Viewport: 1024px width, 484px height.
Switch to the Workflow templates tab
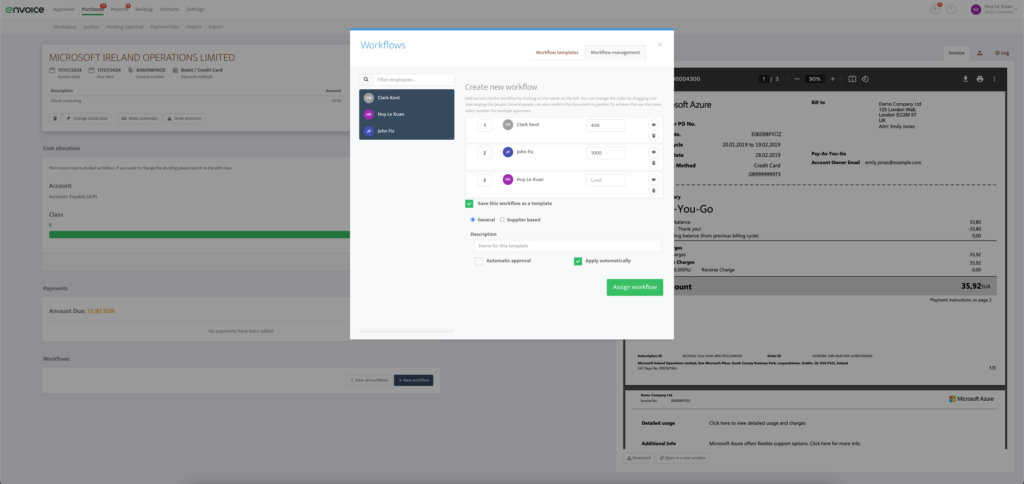point(556,52)
